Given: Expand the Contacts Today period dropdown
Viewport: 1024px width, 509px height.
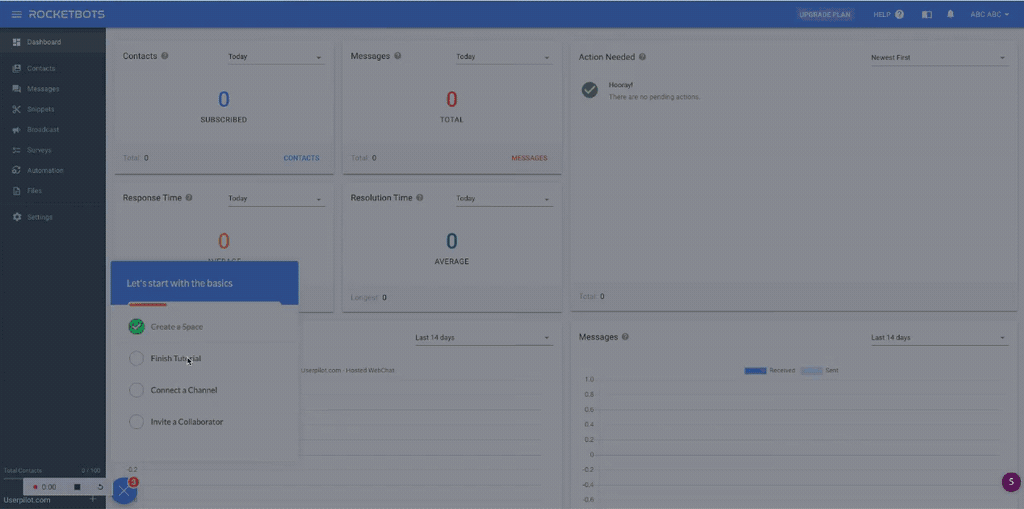Looking at the screenshot, I should (x=275, y=57).
